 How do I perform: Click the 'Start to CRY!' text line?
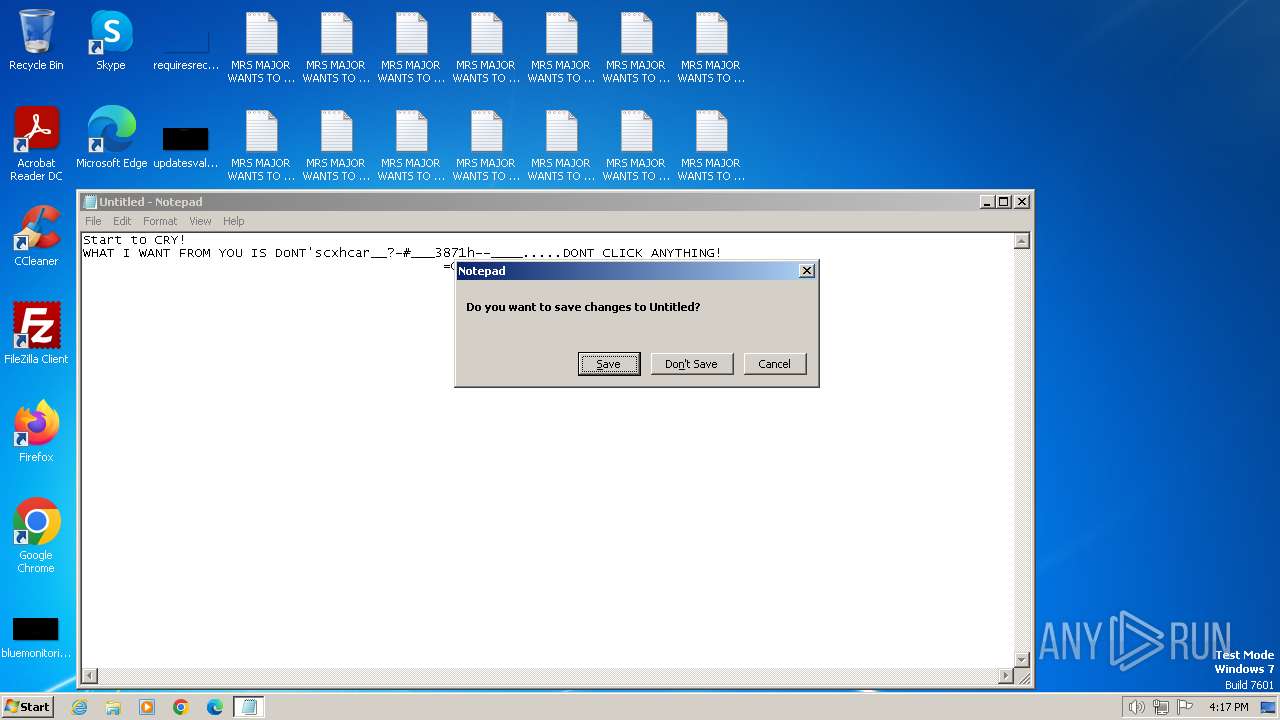134,240
